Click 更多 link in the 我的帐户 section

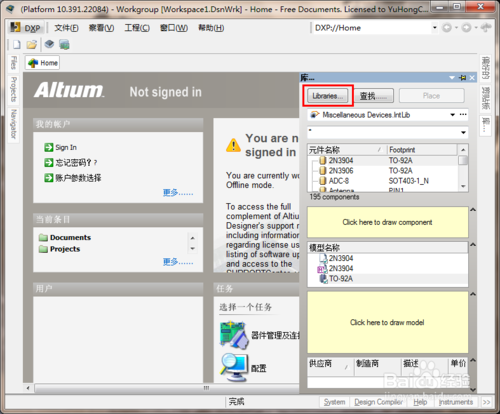(178, 192)
